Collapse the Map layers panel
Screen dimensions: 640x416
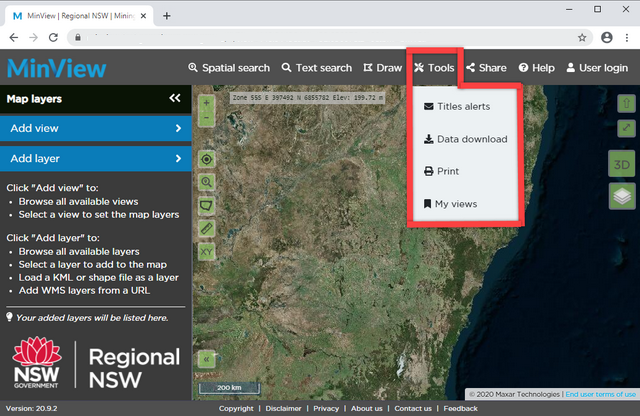pyautogui.click(x=175, y=98)
